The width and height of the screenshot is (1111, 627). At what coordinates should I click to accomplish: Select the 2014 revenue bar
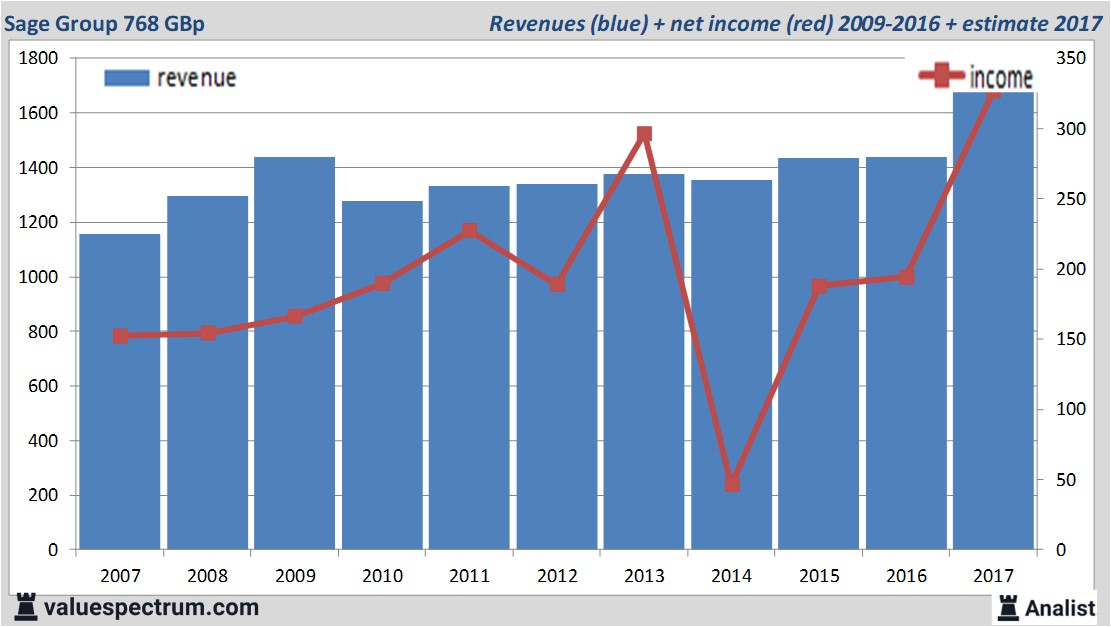click(x=732, y=365)
